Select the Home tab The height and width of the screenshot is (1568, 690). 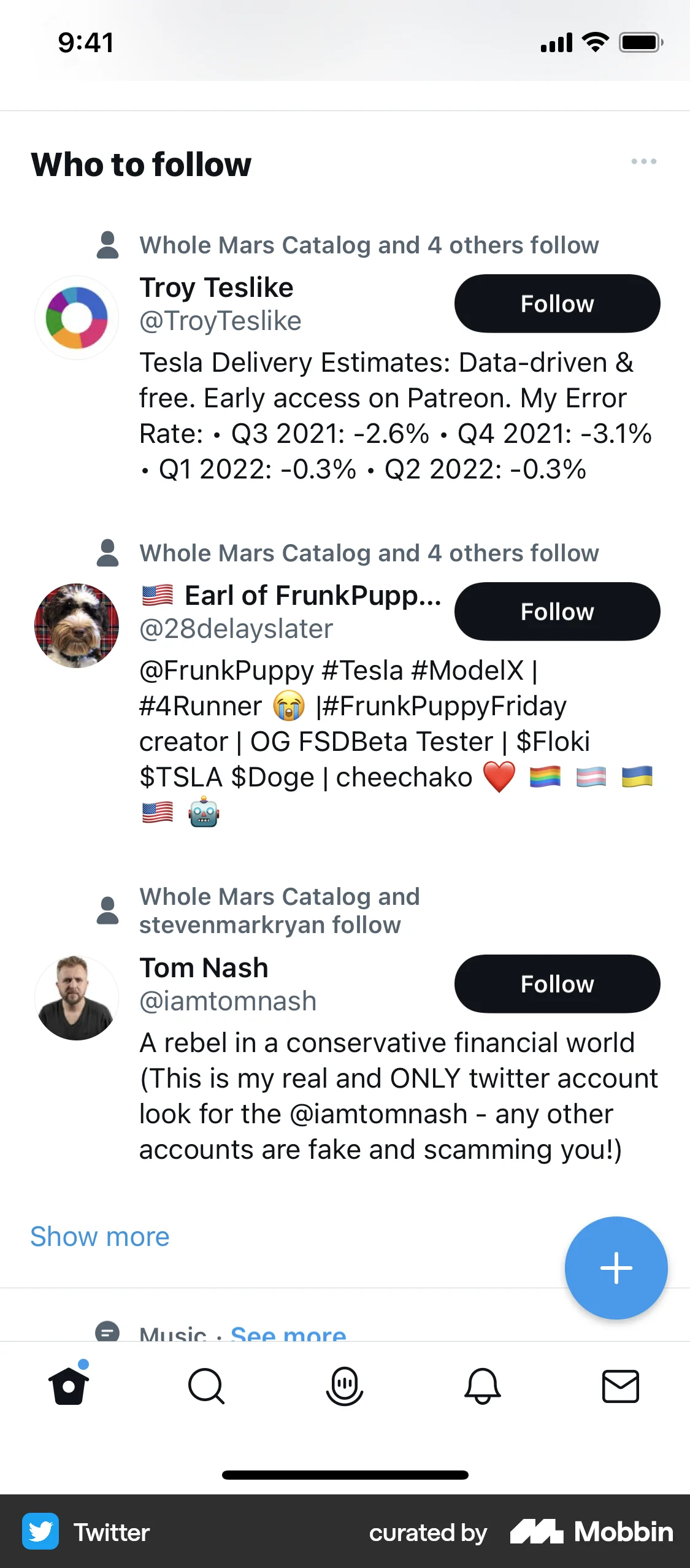pos(69,1386)
